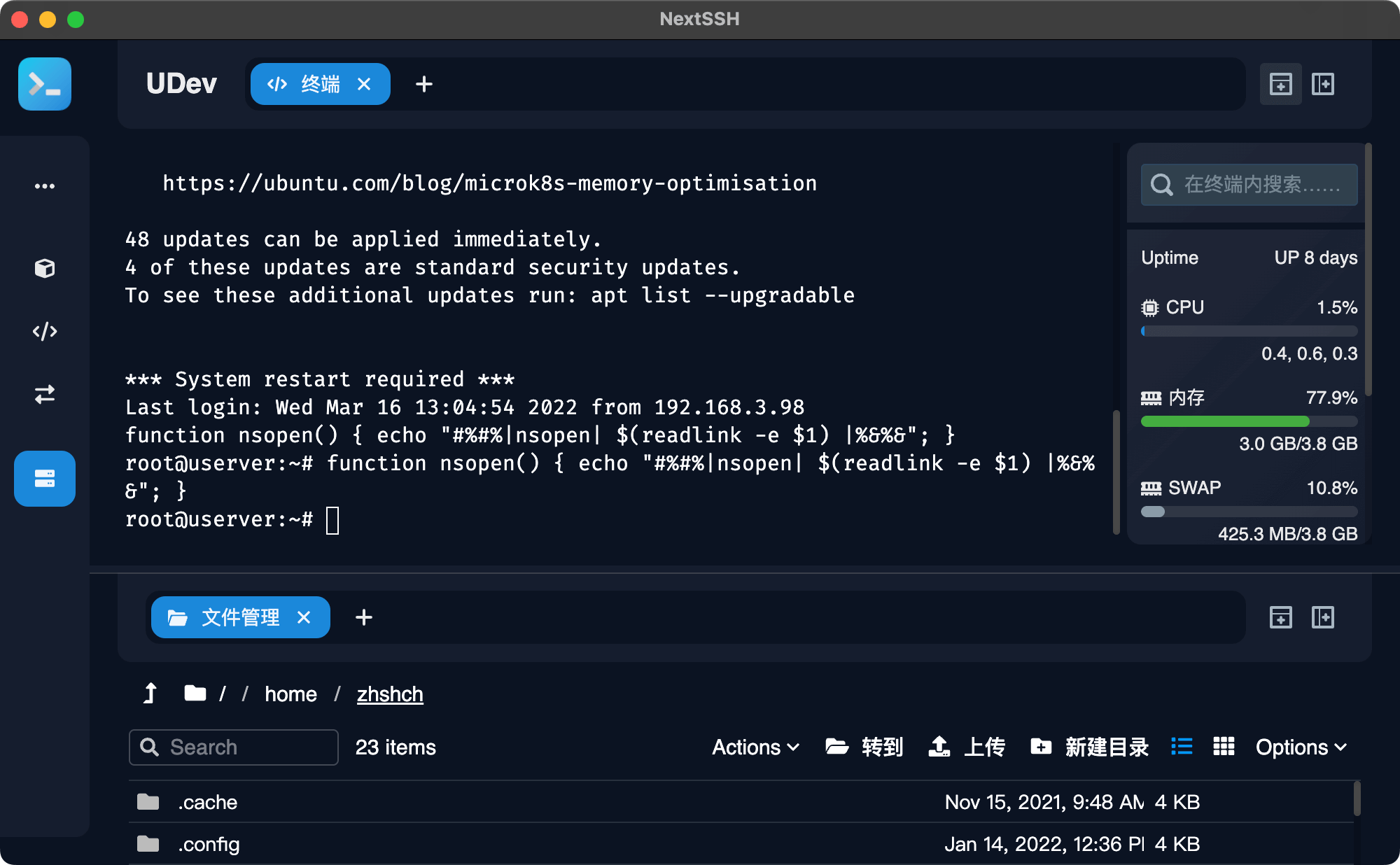
Task: Split terminal panel vertically icon
Action: [x=1323, y=84]
